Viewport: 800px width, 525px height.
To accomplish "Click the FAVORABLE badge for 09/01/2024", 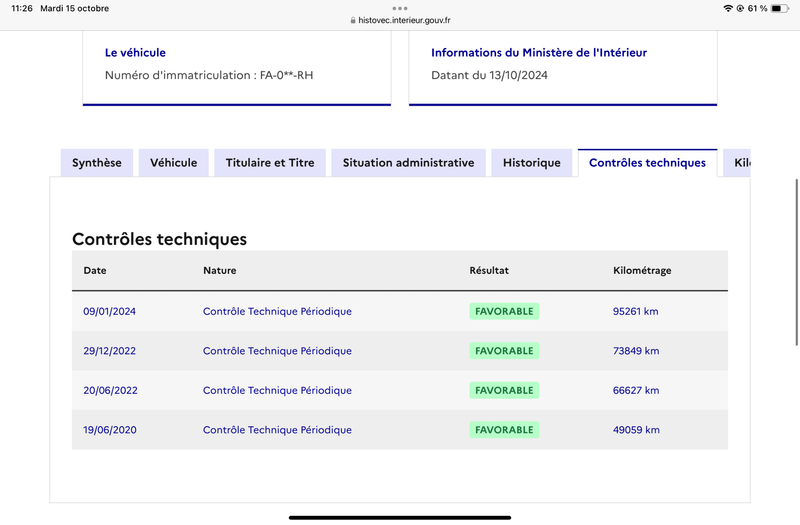I will pyautogui.click(x=504, y=311).
